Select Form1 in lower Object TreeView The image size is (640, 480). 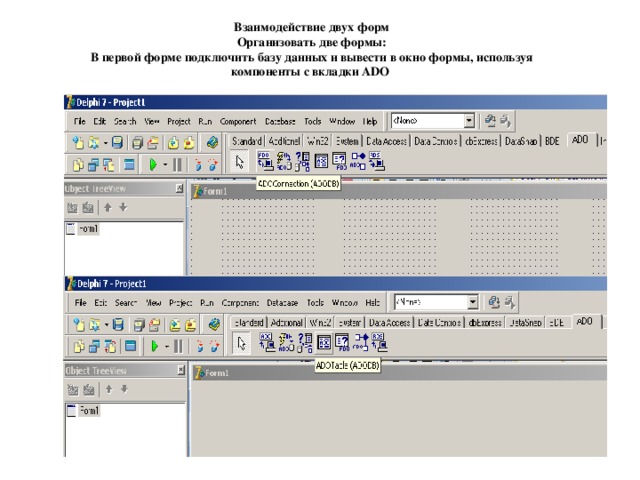89,410
